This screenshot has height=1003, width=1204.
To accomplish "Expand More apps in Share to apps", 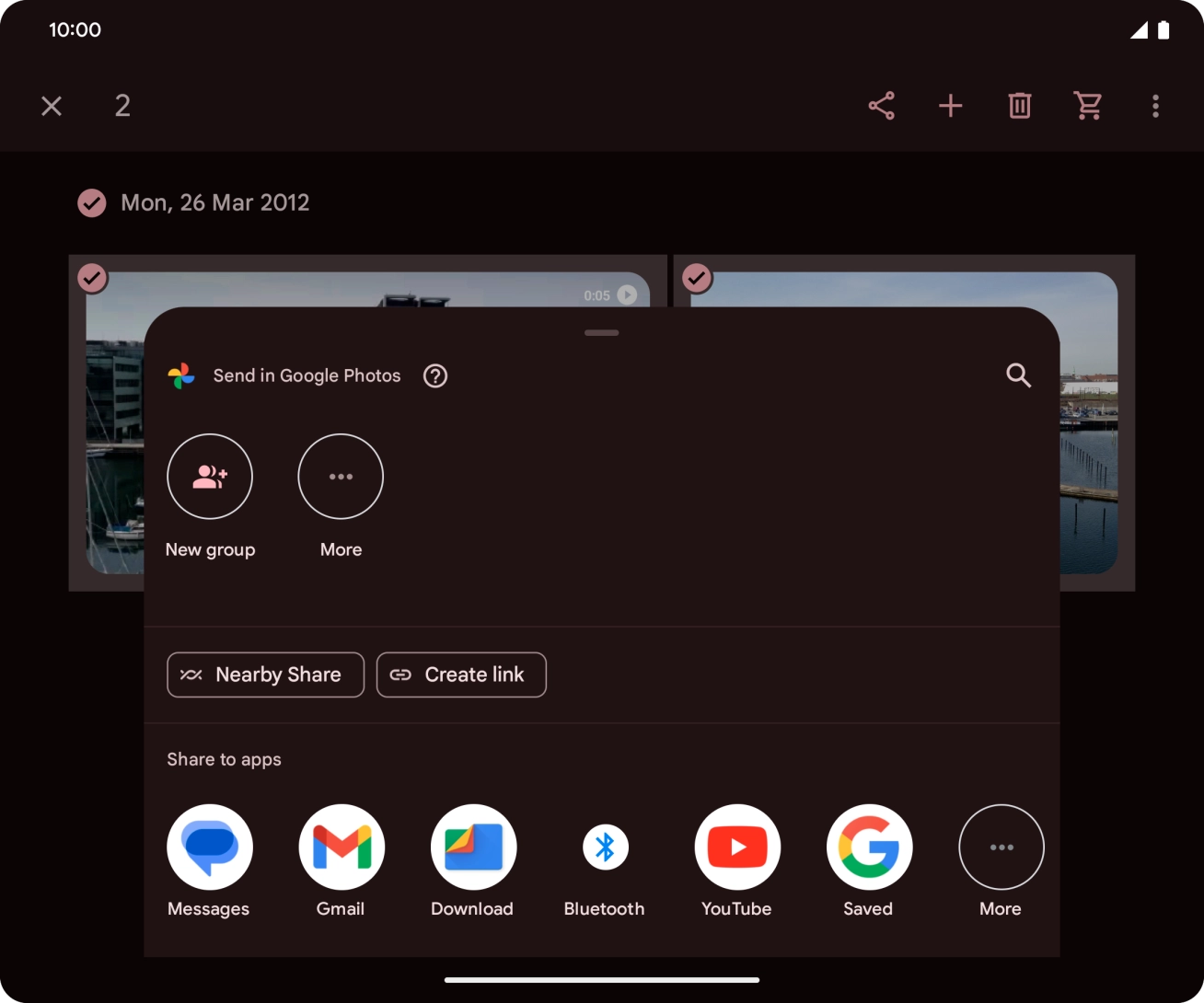I will (1001, 847).
